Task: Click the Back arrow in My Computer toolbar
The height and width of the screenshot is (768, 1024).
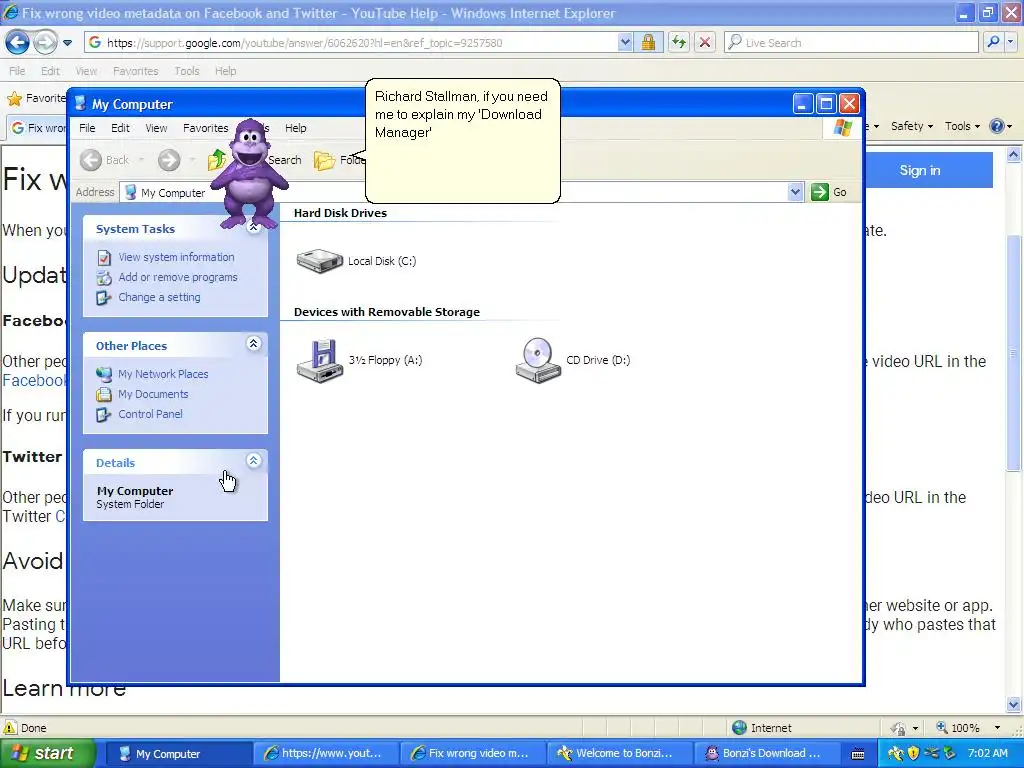Action: pyautogui.click(x=91, y=160)
